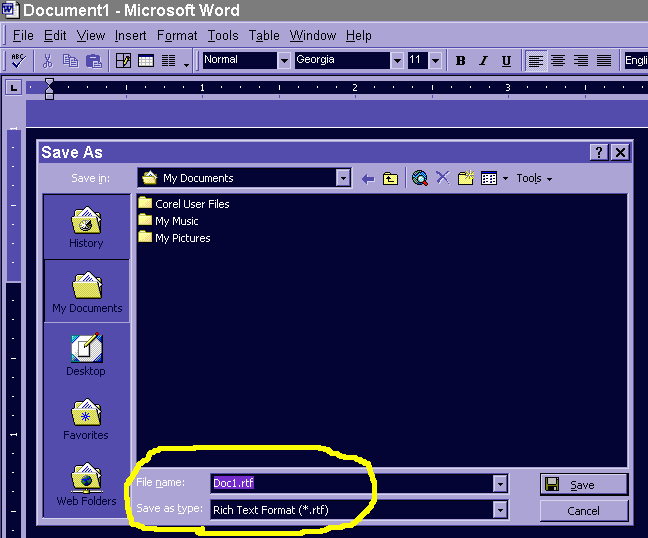
Task: Open the Table menu
Action: pos(264,36)
